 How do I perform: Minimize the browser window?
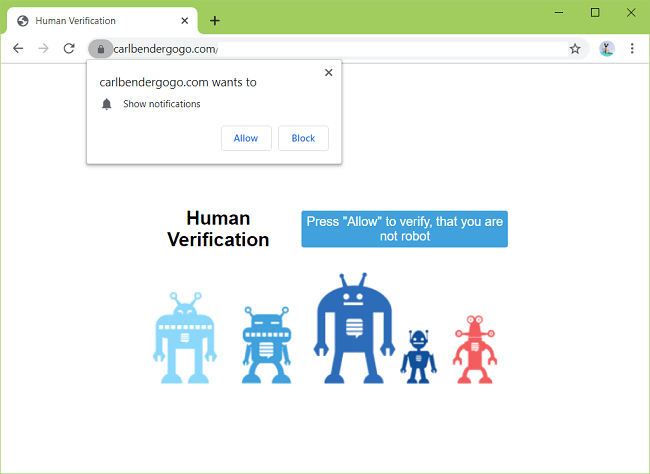coord(559,12)
